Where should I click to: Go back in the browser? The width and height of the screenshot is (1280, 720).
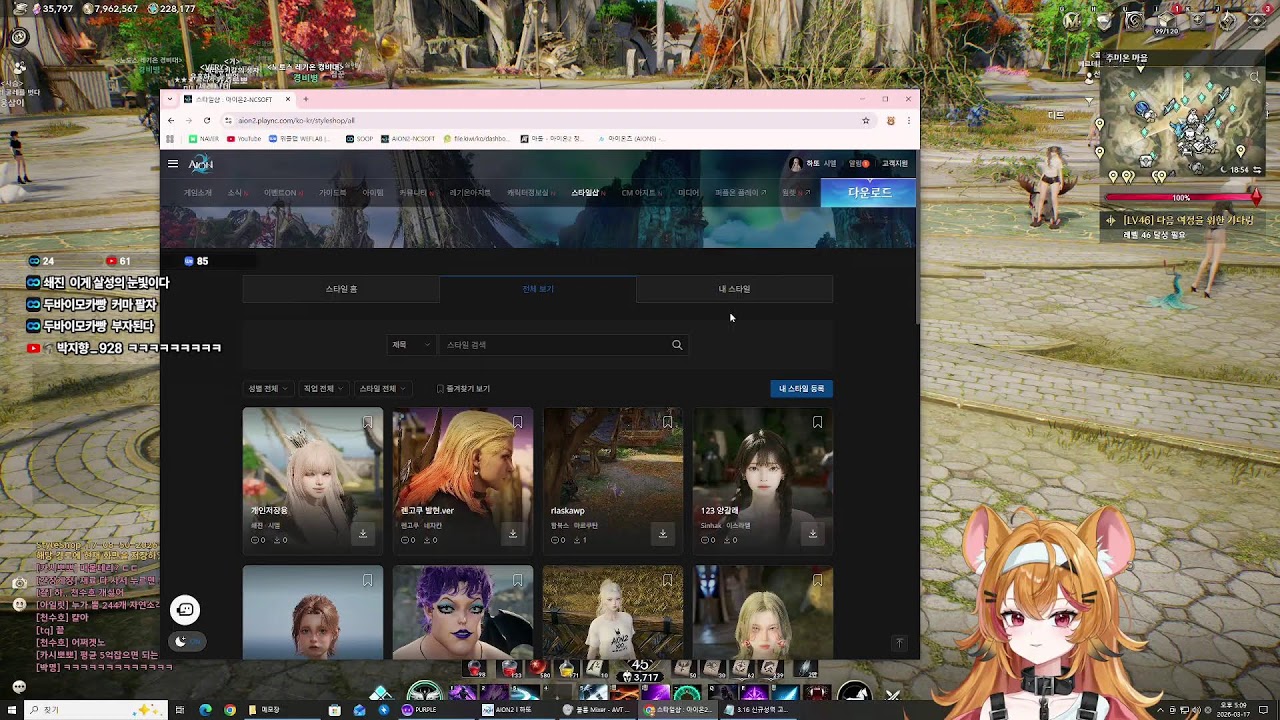pyautogui.click(x=171, y=120)
